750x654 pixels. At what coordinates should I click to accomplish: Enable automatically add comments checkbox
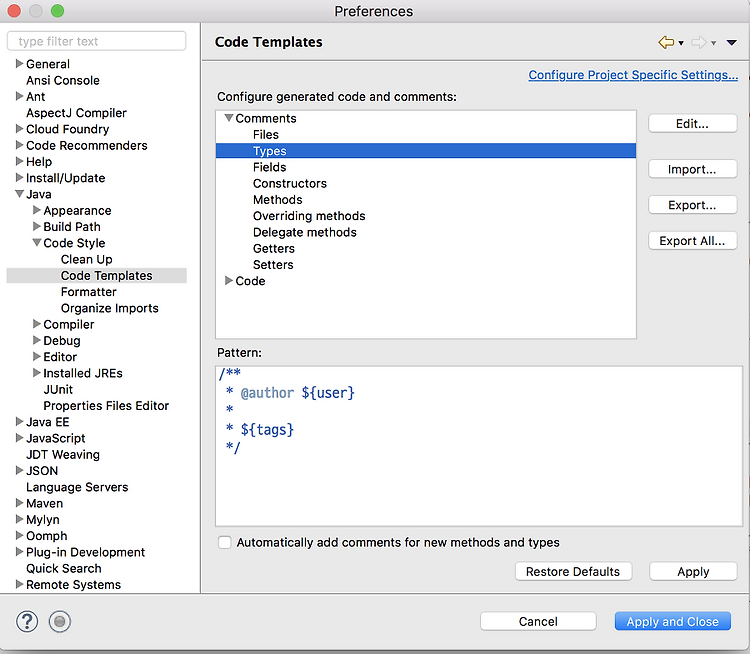pos(224,542)
